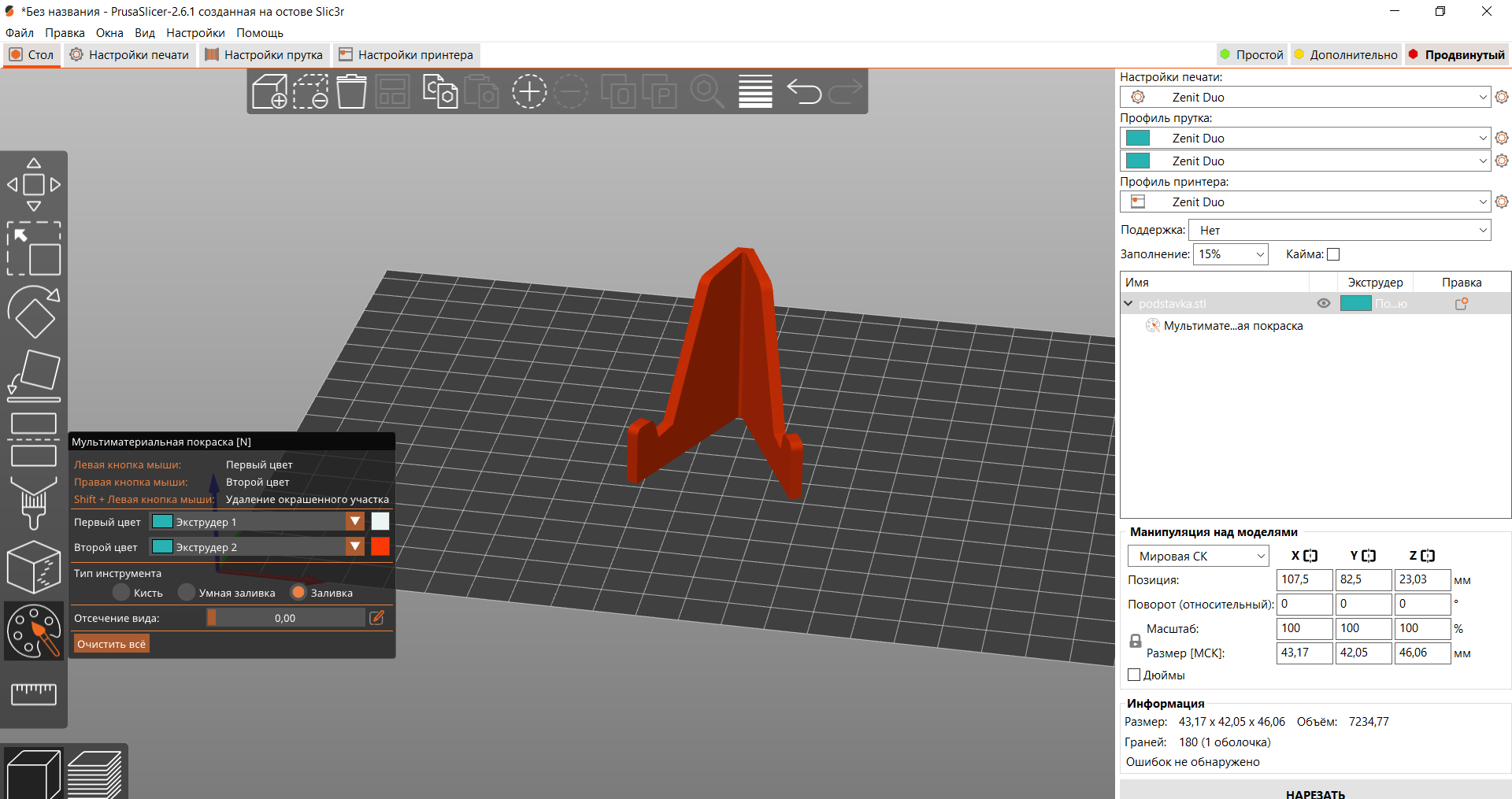Click the red Второй цвет swatch

[380, 547]
